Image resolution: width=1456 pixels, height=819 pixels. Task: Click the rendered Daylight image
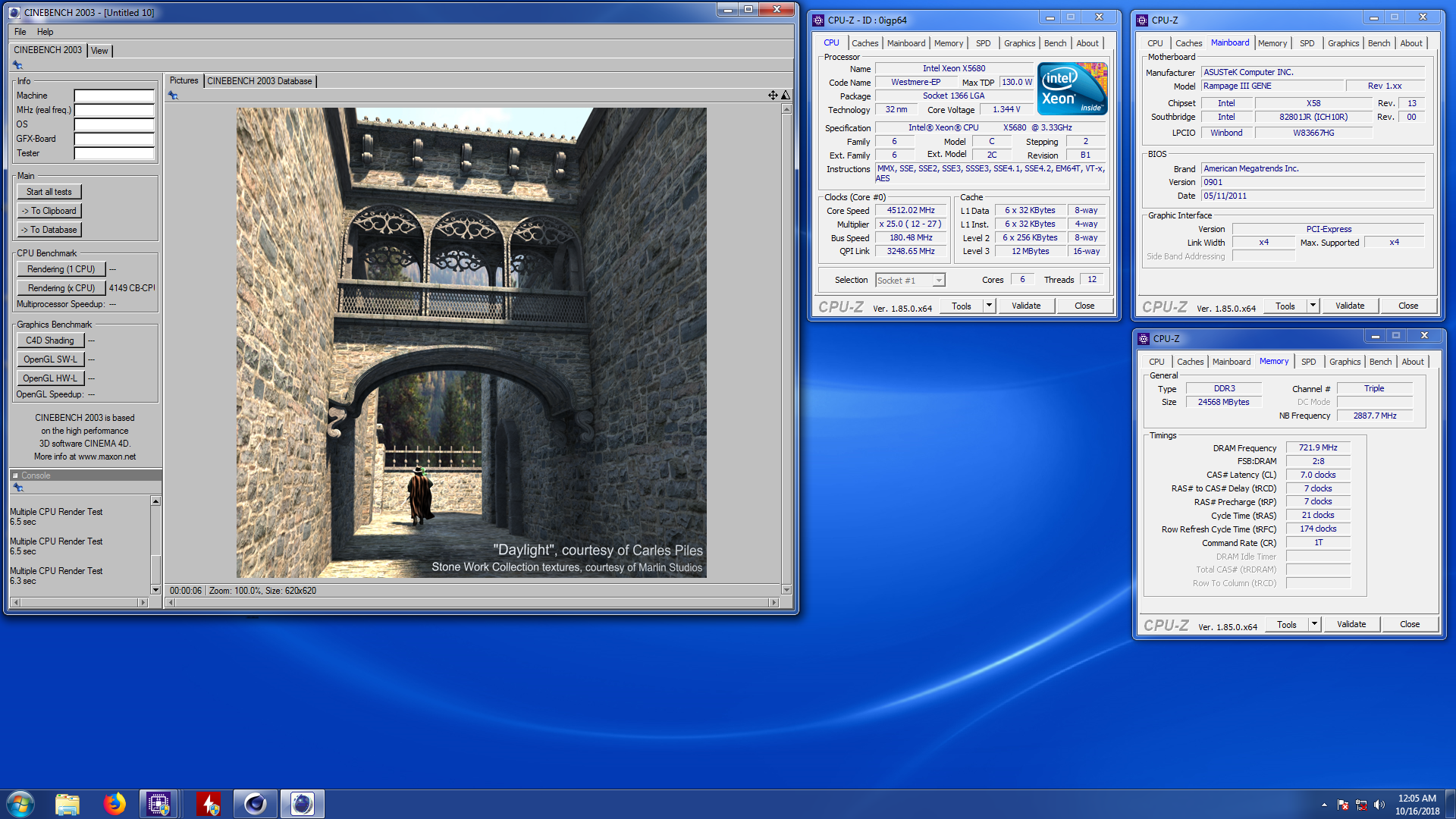tap(471, 343)
